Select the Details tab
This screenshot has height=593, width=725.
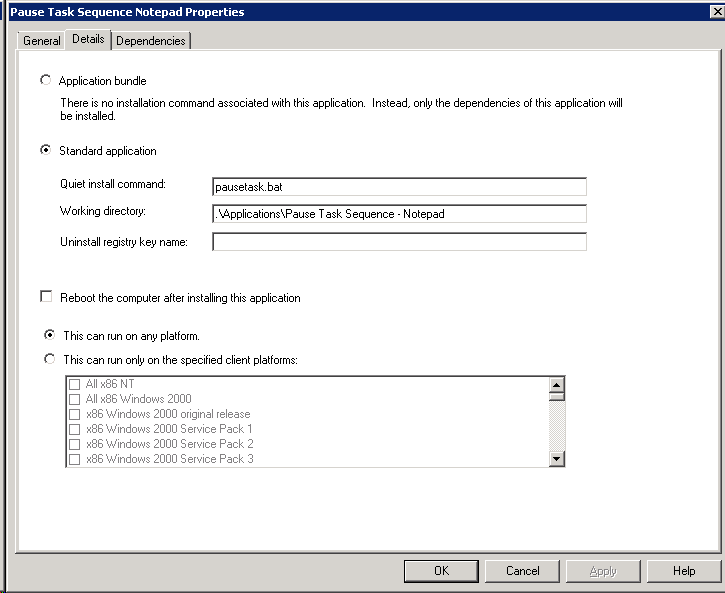88,39
